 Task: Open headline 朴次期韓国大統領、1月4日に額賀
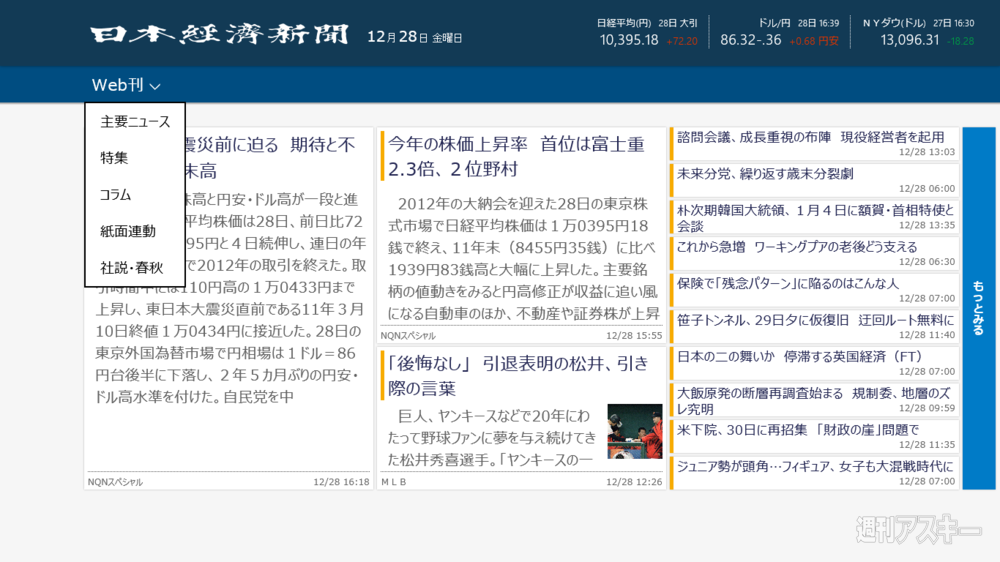(x=814, y=217)
